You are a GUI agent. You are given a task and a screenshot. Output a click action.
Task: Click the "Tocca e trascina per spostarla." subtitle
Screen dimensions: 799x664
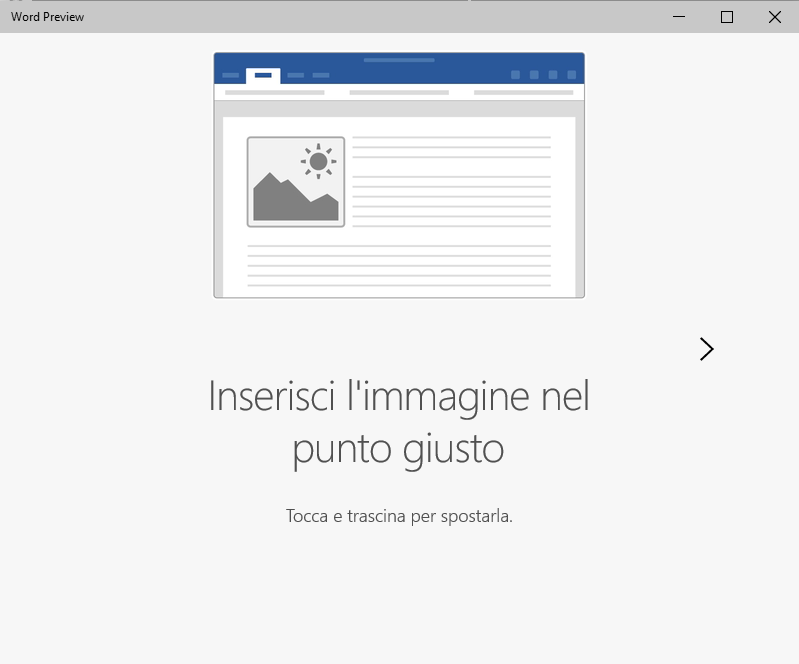tap(399, 517)
